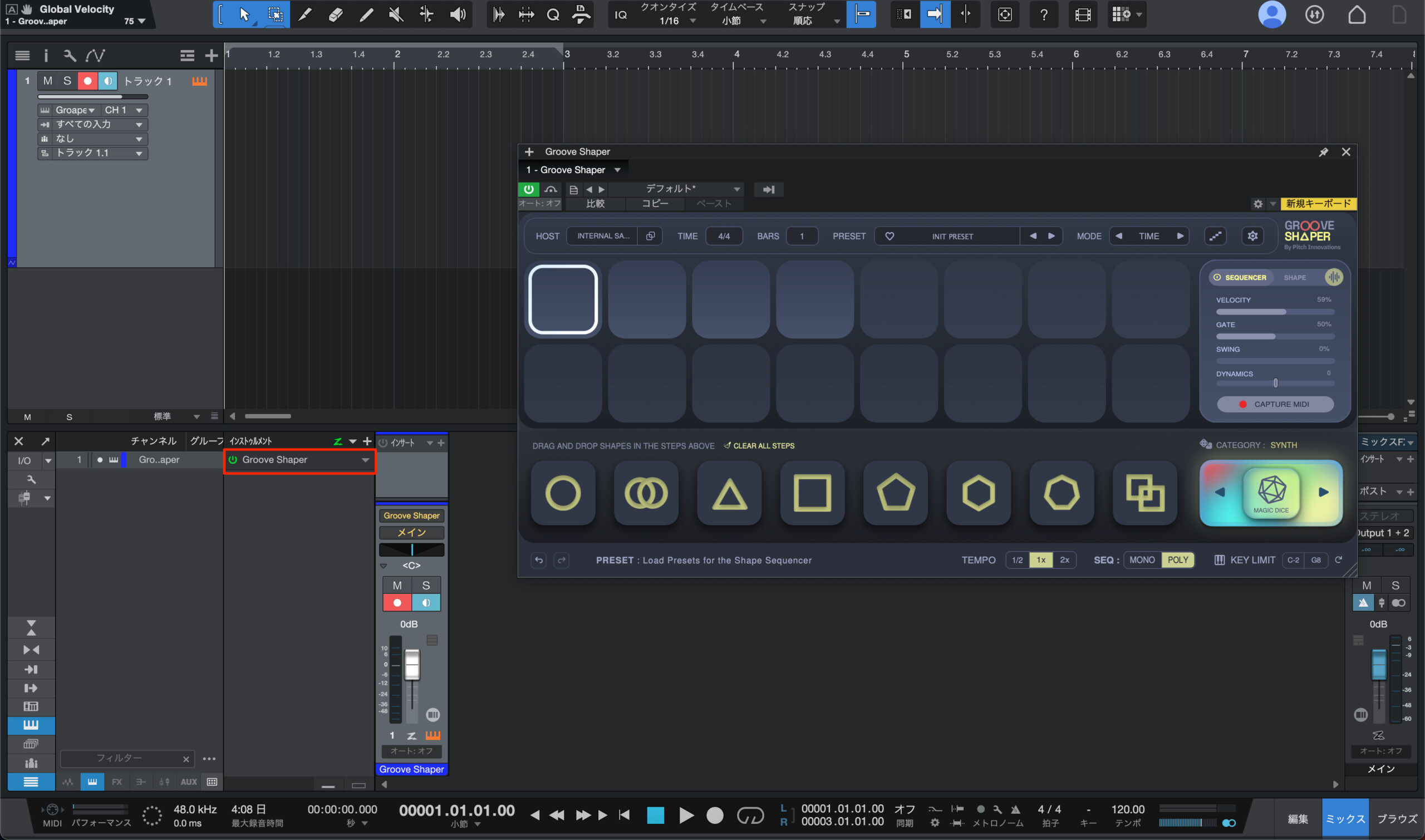Move the DYNAMICS slider handle
This screenshot has width=1425, height=840.
1275,383
